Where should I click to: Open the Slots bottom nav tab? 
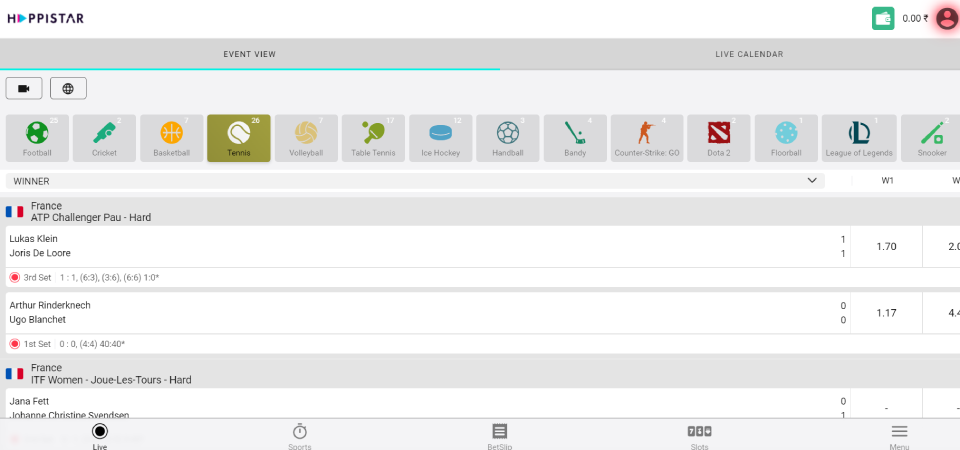(x=699, y=436)
